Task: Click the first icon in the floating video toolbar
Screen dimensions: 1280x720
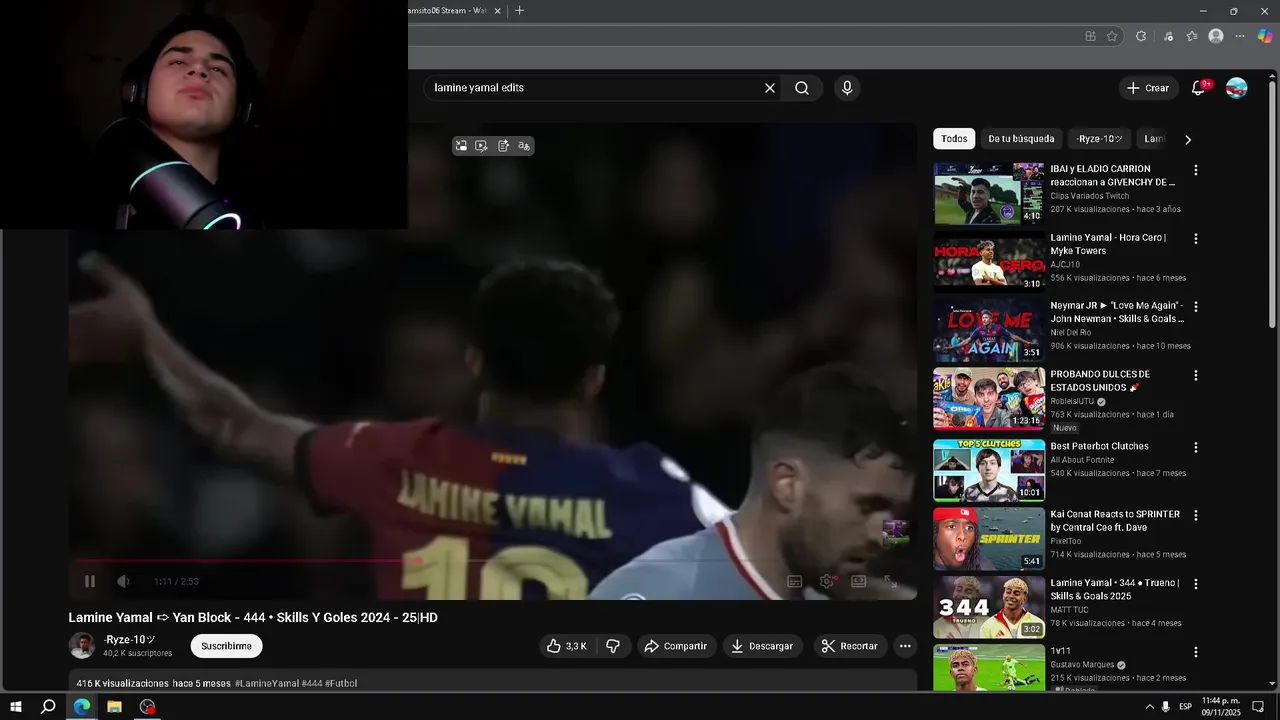Action: 461,146
